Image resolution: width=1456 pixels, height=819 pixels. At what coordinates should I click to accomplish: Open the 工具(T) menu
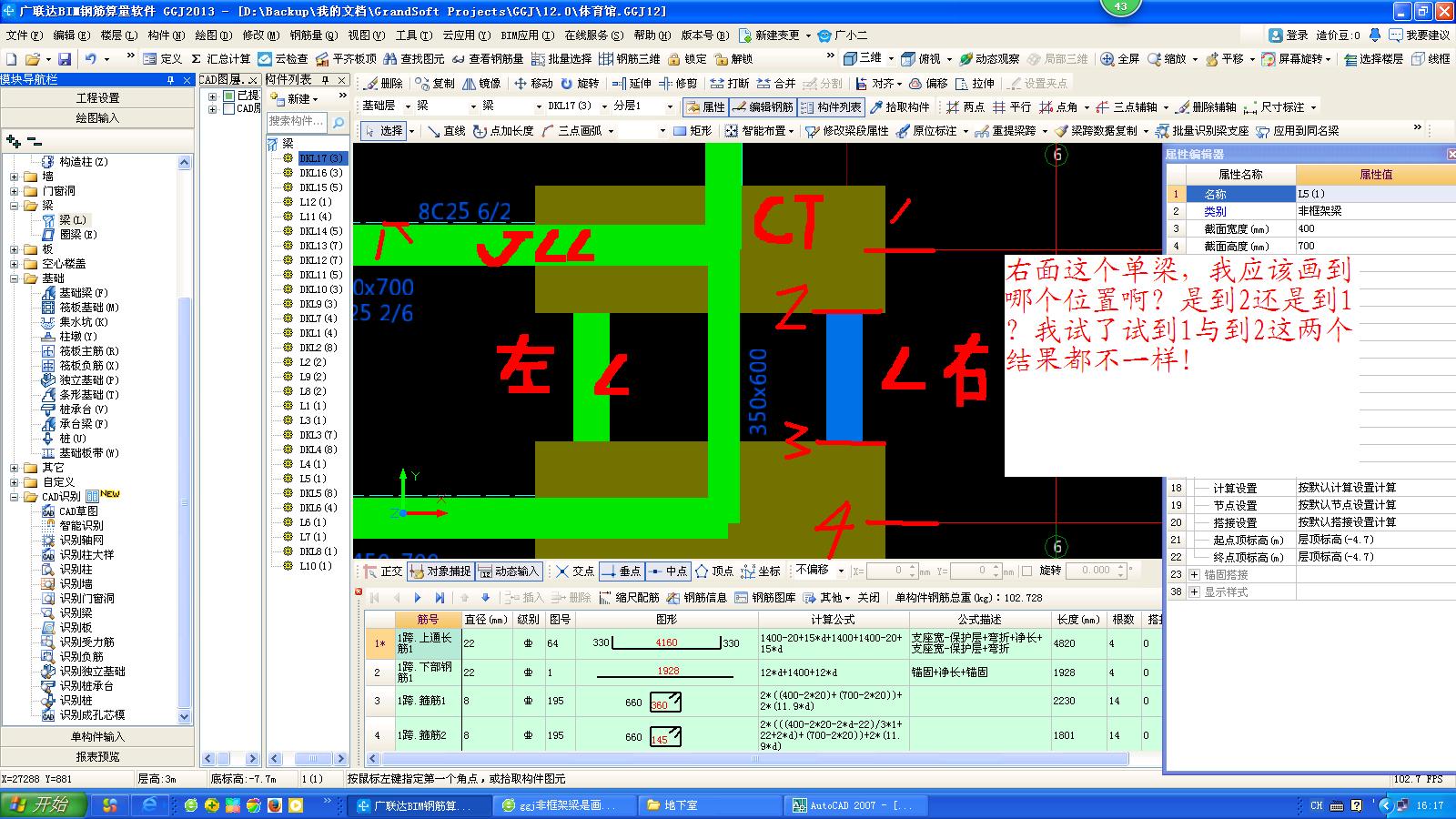[414, 35]
